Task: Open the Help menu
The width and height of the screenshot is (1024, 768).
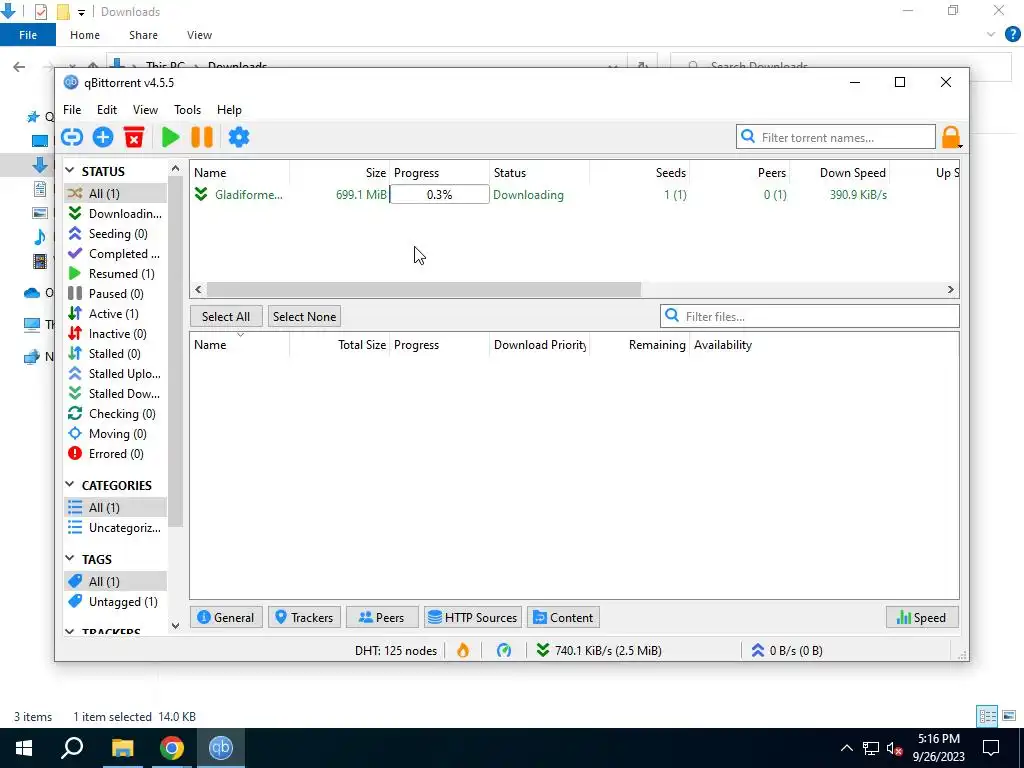Action: point(229,110)
